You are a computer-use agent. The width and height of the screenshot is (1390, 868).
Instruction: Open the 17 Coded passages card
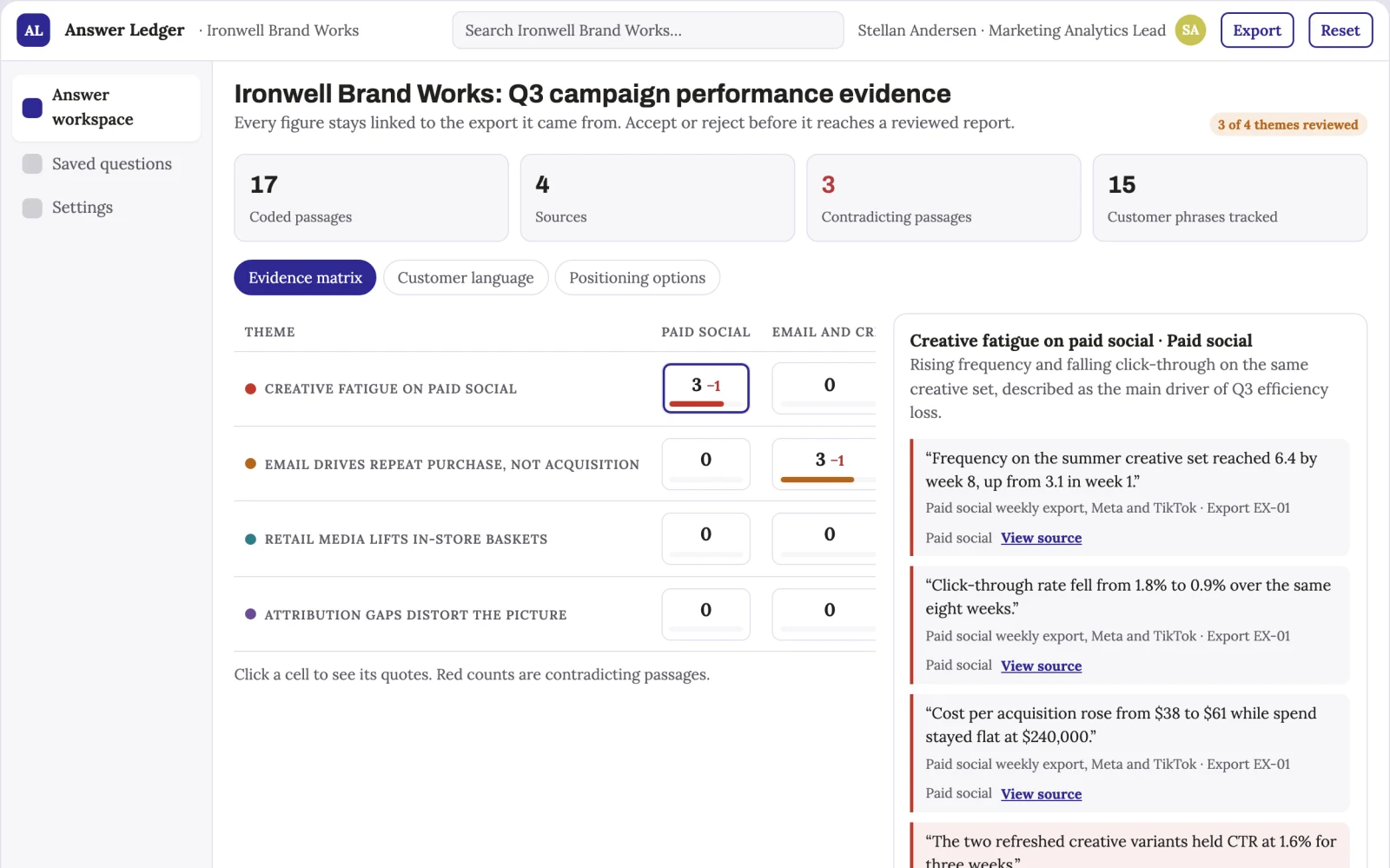[x=371, y=198]
